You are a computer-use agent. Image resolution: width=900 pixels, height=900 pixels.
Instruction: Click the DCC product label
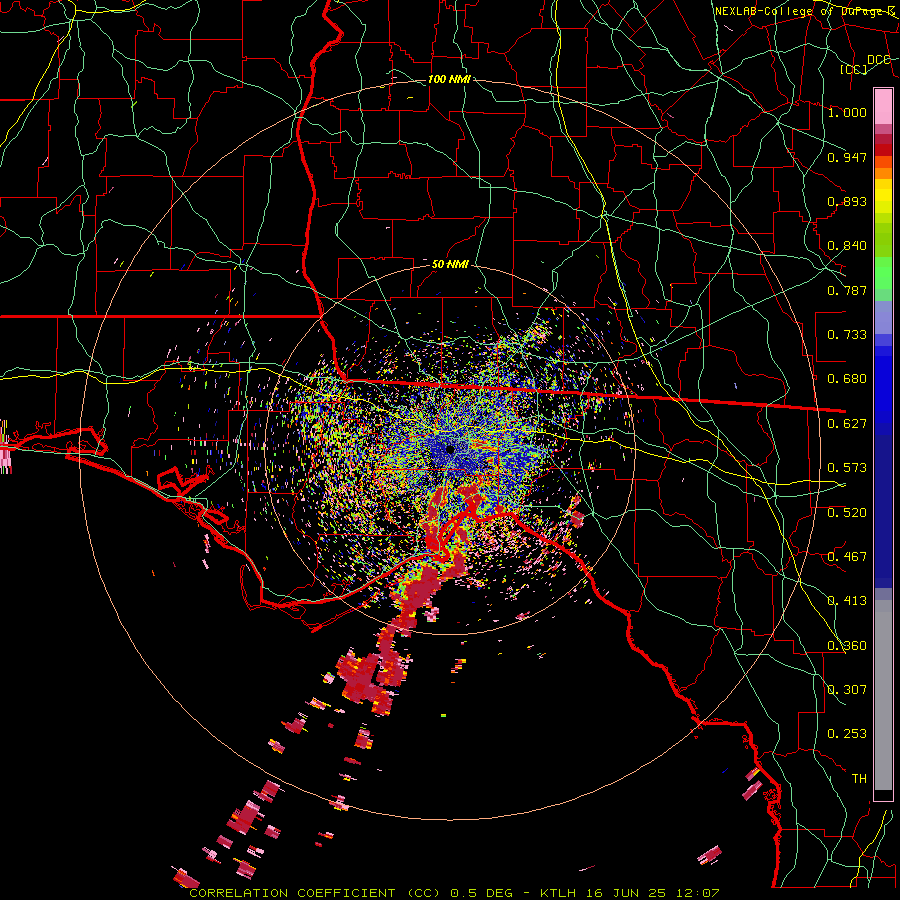[878, 59]
